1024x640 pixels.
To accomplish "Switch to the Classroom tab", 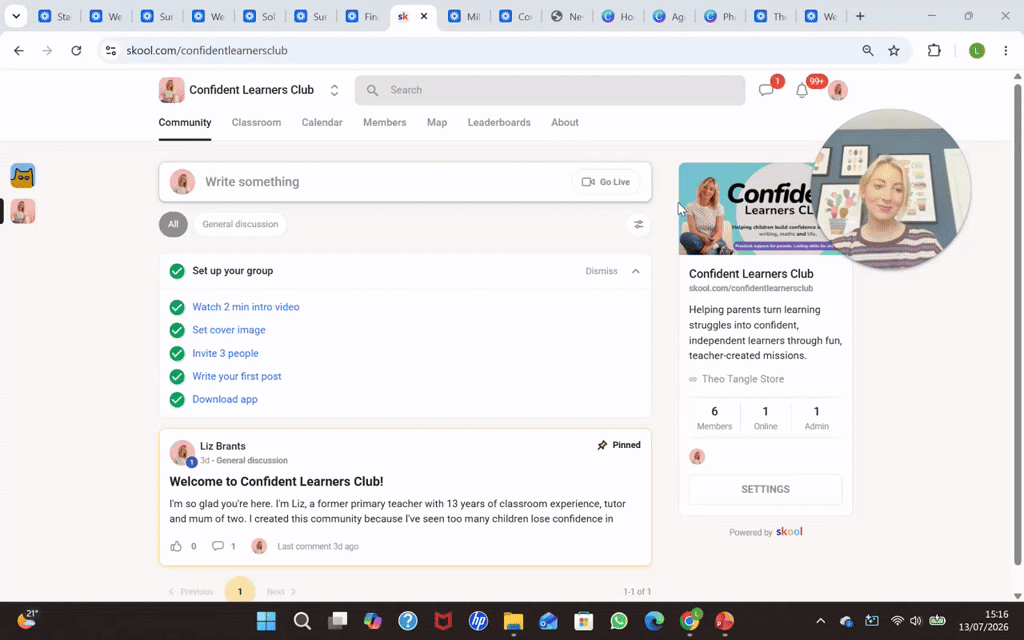I will point(256,122).
